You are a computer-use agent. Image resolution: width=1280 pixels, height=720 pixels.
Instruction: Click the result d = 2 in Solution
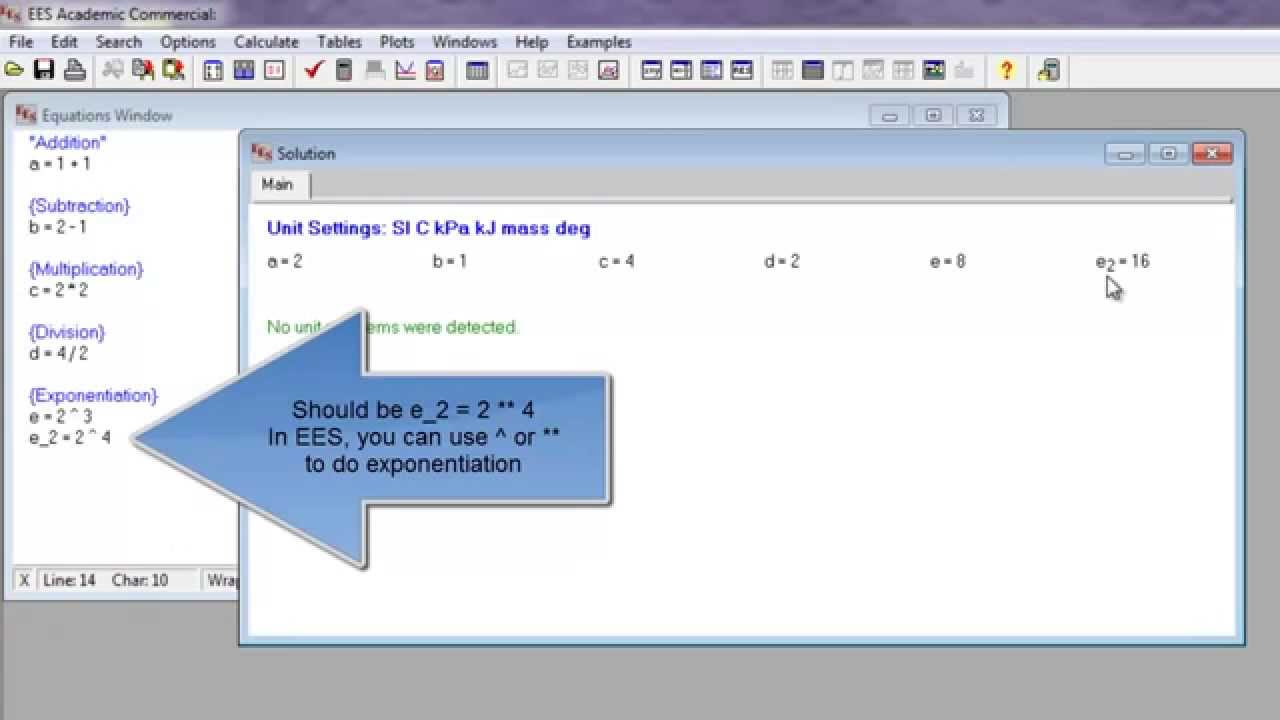[x=782, y=262]
